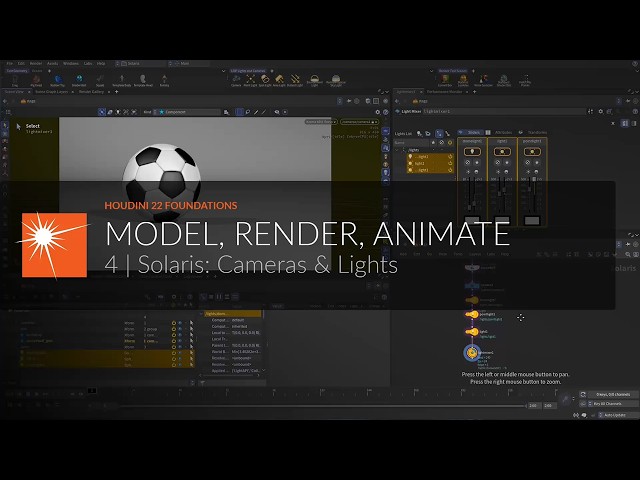Expand the right shelf set chevron menu
This screenshot has width=640, height=480.
point(431,71)
